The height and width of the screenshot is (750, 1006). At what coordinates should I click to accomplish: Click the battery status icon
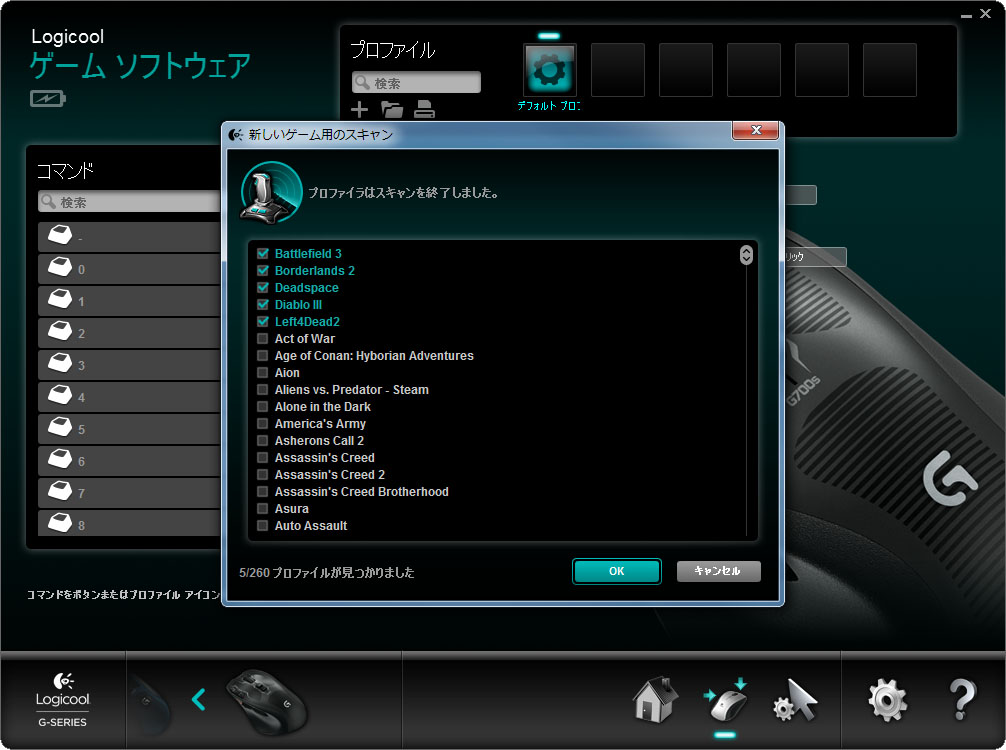tap(47, 98)
